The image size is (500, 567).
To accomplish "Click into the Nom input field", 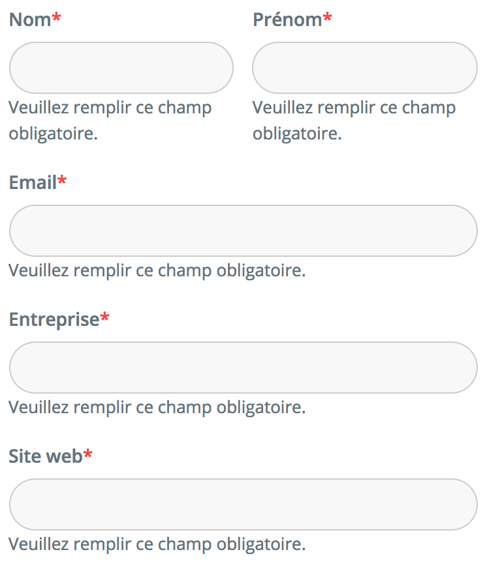I will (121, 68).
